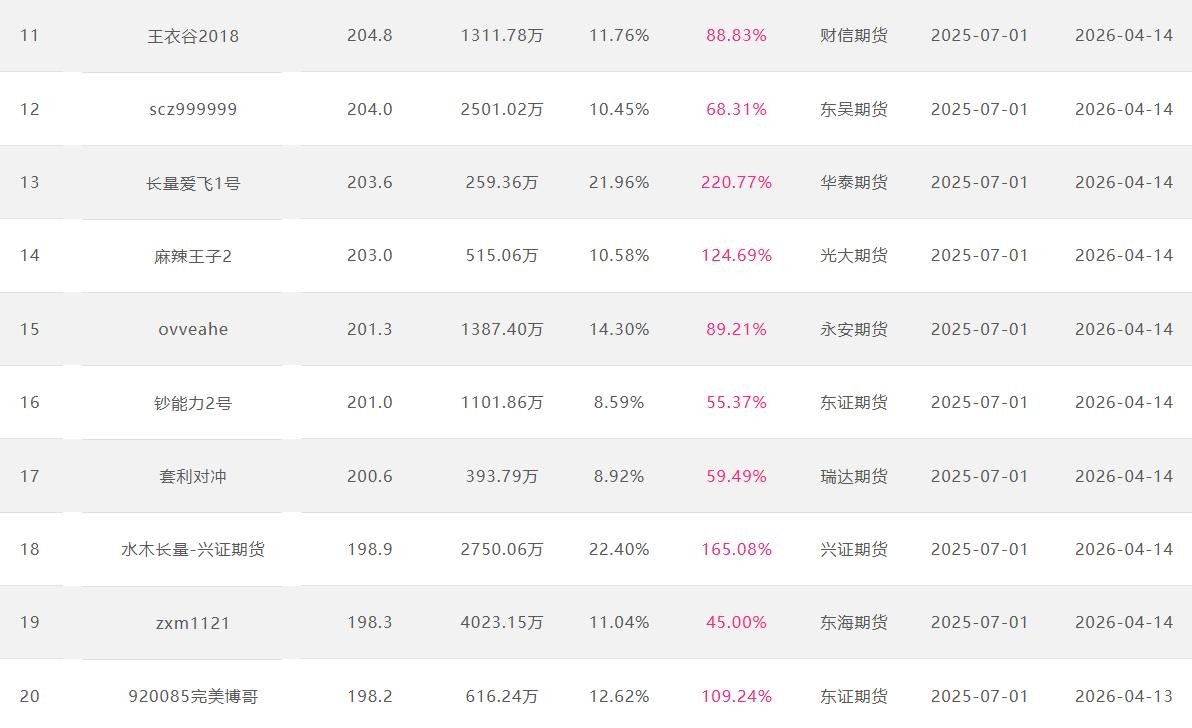1192x728 pixels.
Task: Select the 东吴期货 company cell
Action: point(853,109)
